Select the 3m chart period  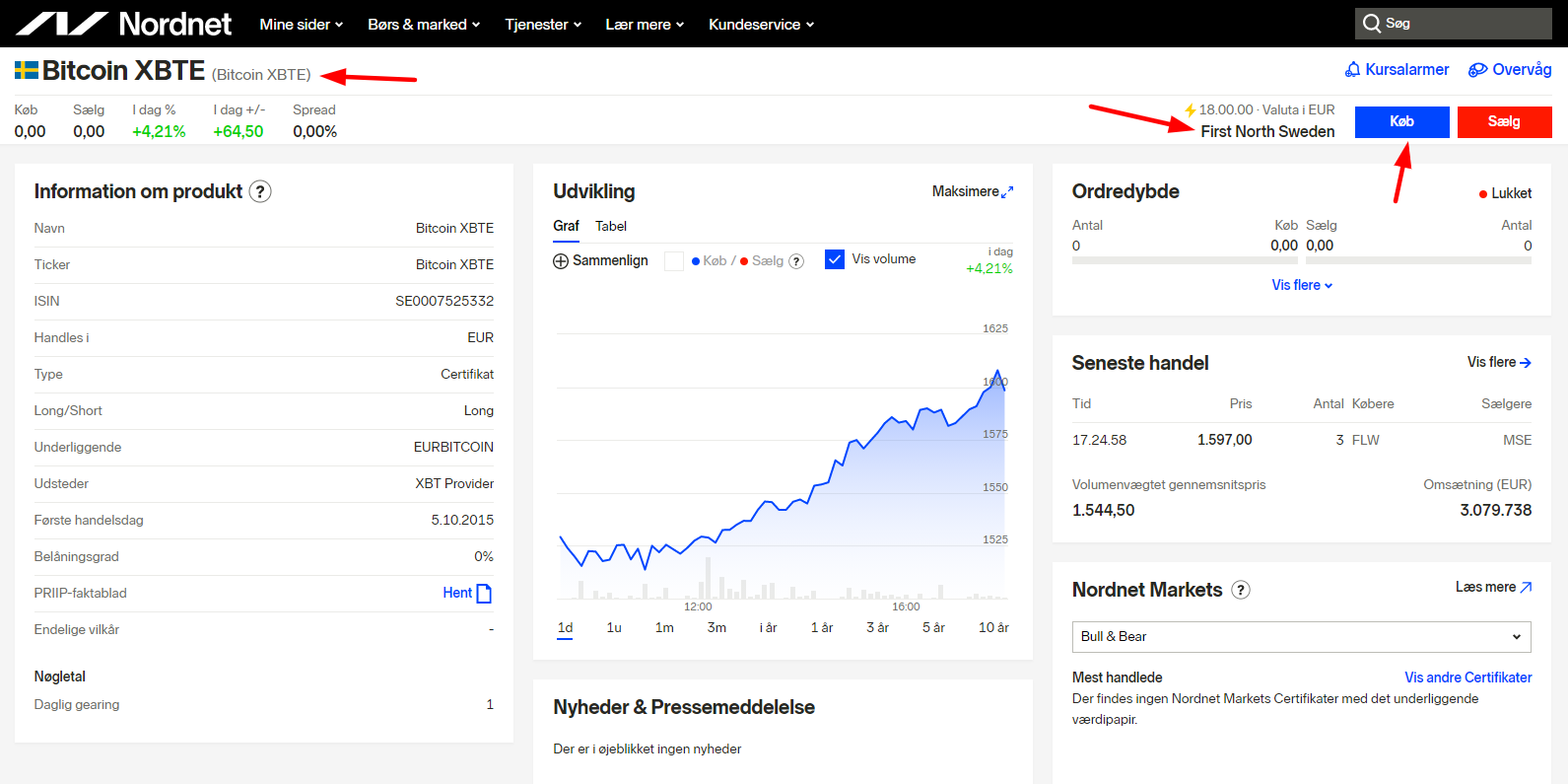pyautogui.click(x=717, y=627)
